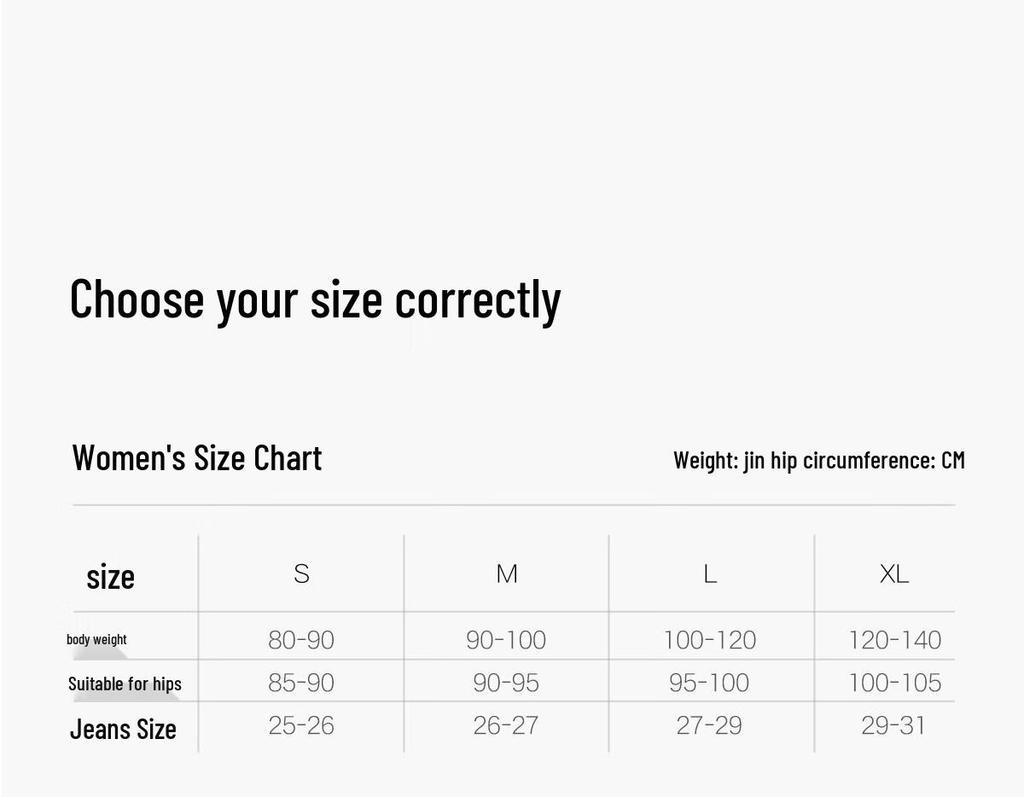Click the 29-31 jeans size cell
Image resolution: width=1024 pixels, height=797 pixels.
(893, 725)
